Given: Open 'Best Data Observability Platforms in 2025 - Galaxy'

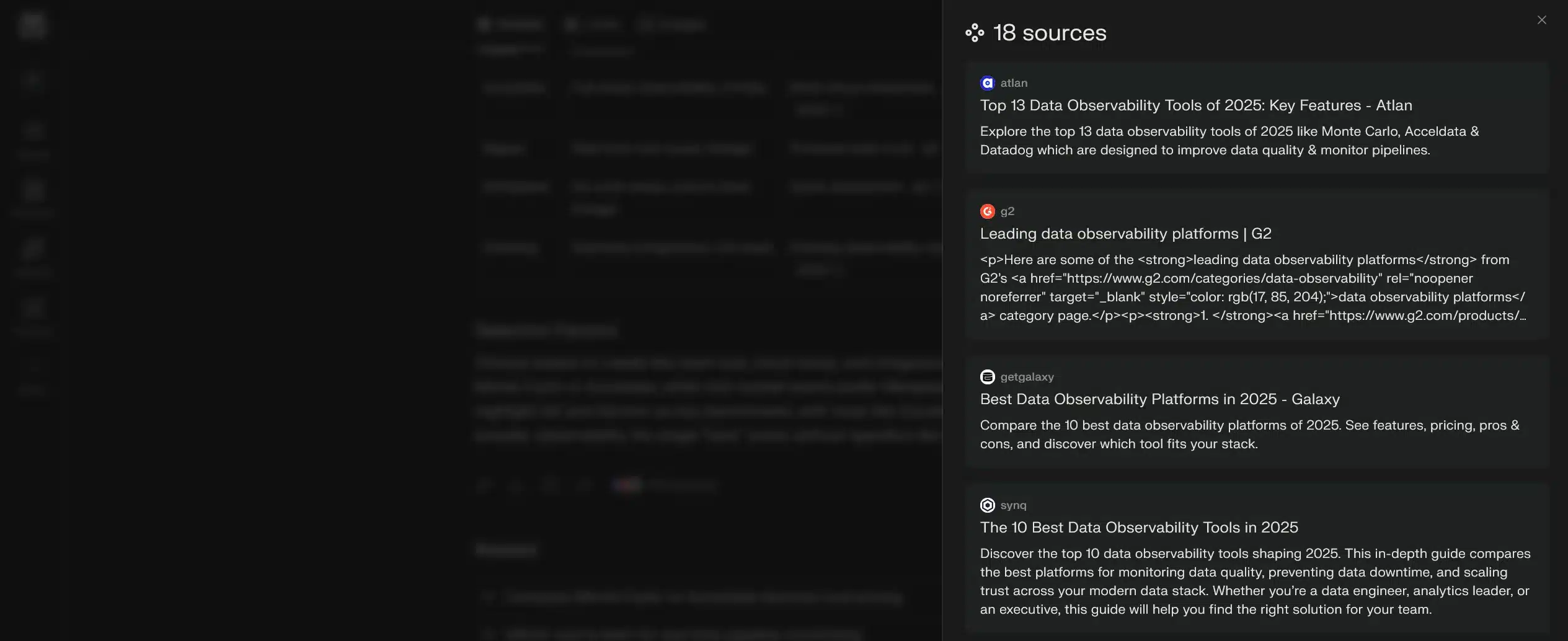Looking at the screenshot, I should click(1159, 399).
